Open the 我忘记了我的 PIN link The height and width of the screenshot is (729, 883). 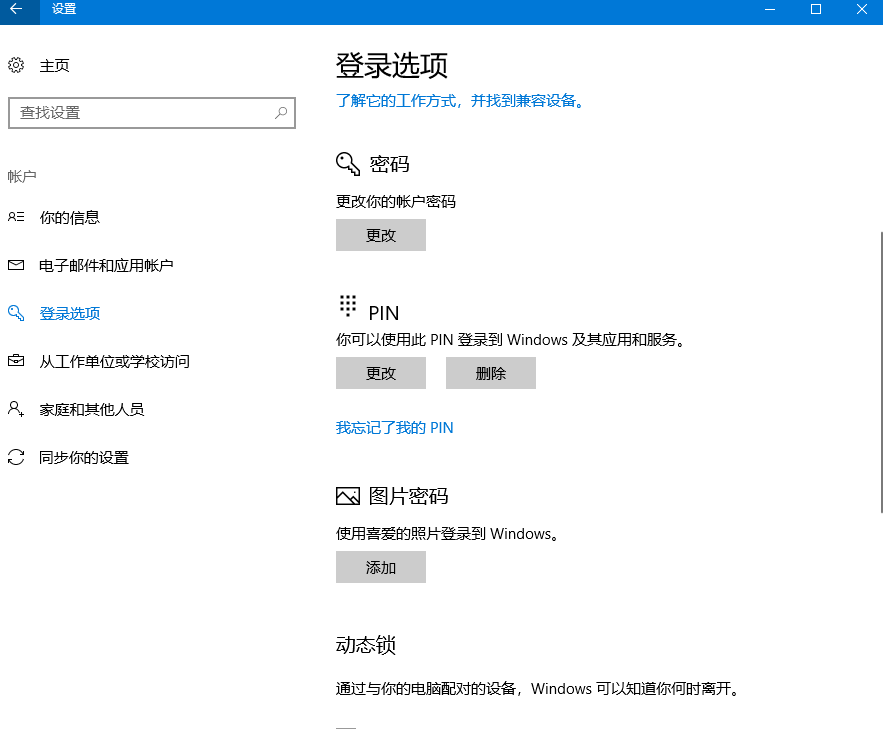[394, 427]
